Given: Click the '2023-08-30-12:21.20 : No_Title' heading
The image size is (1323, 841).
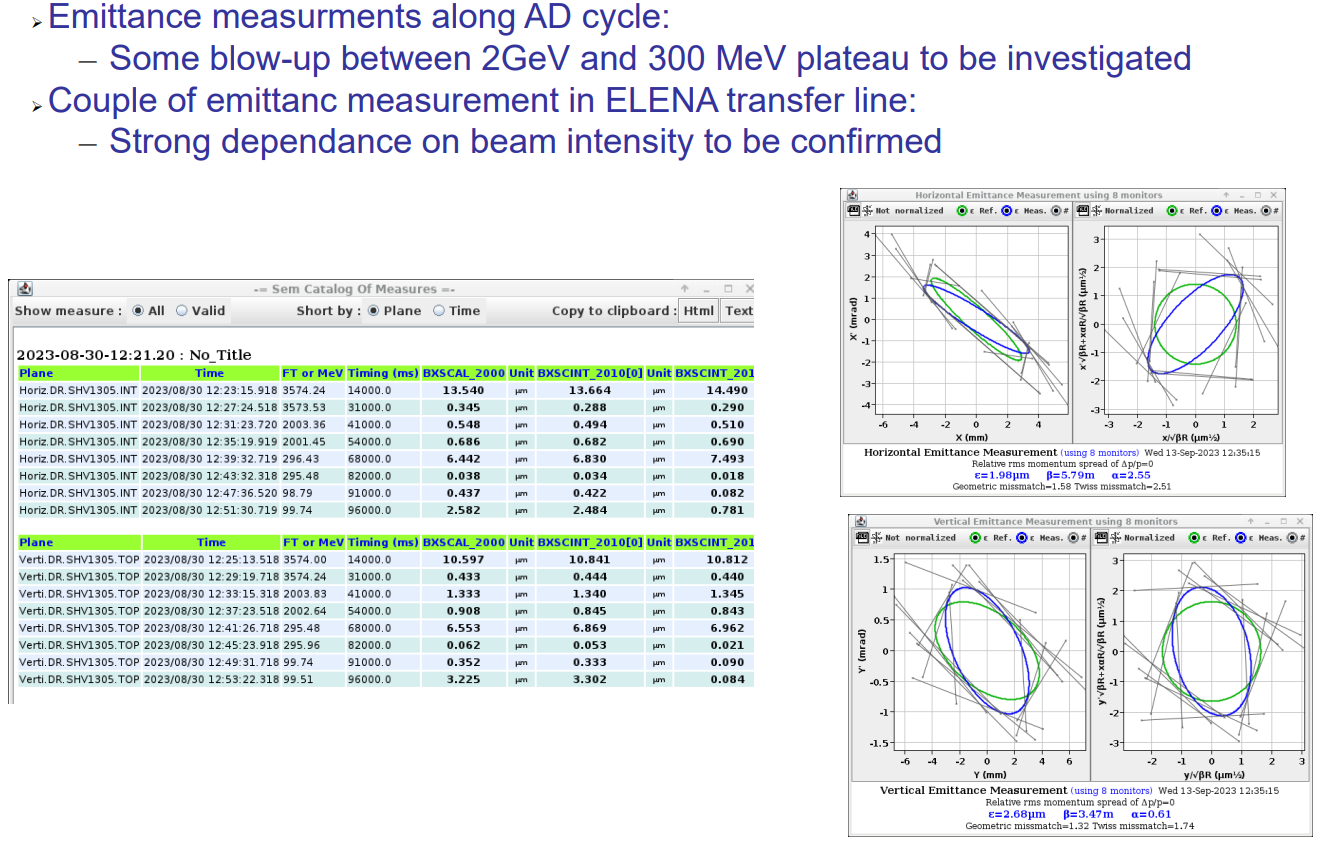Looking at the screenshot, I should 134,355.
